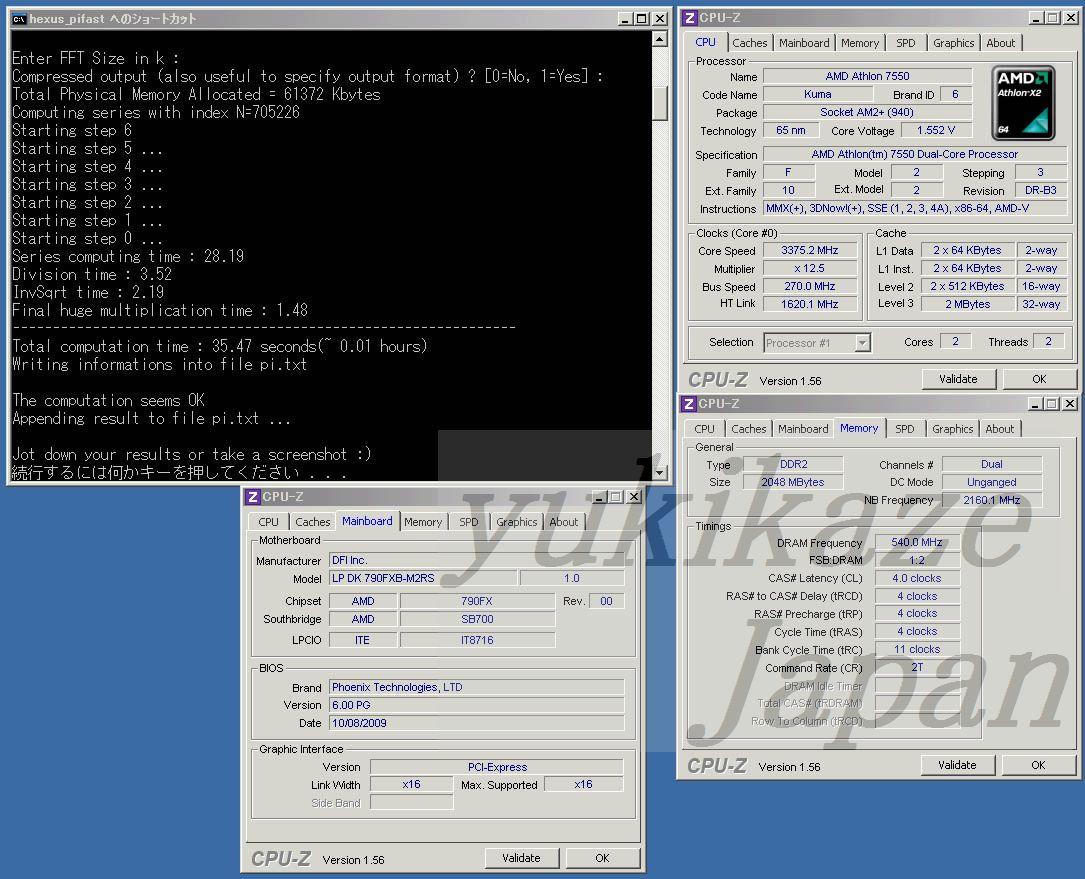Click the Core Voltage value 1.552 V

pos(936,130)
